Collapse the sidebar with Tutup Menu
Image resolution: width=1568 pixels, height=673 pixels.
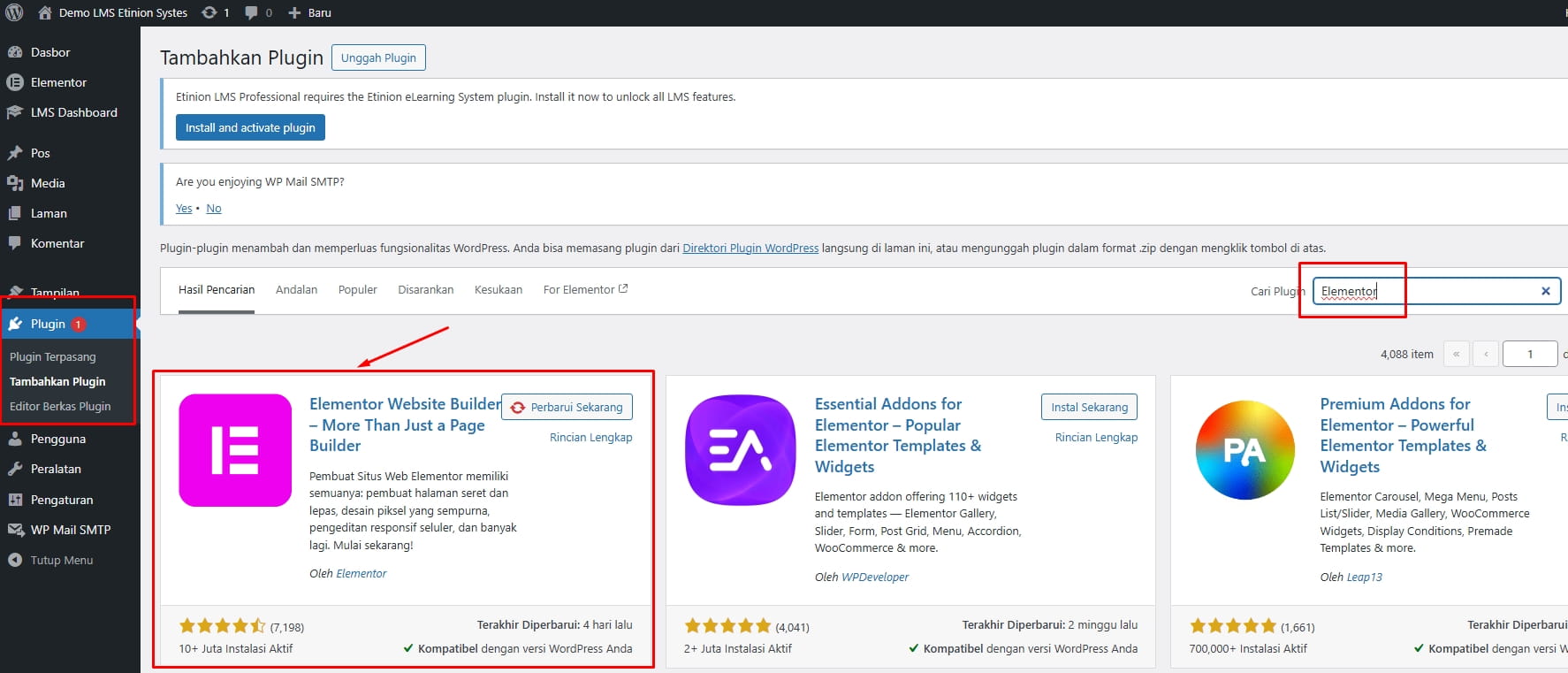click(x=61, y=560)
